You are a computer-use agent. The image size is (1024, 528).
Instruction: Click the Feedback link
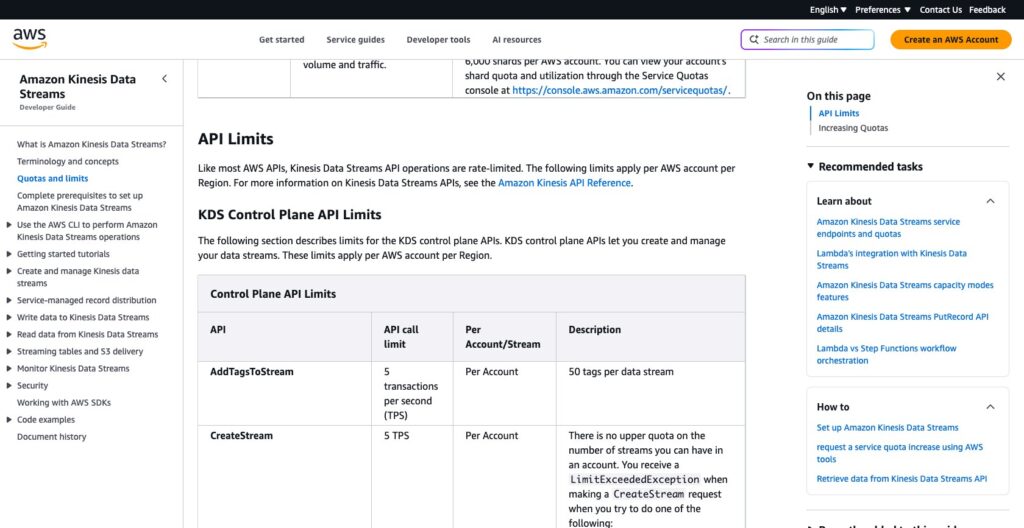[987, 10]
